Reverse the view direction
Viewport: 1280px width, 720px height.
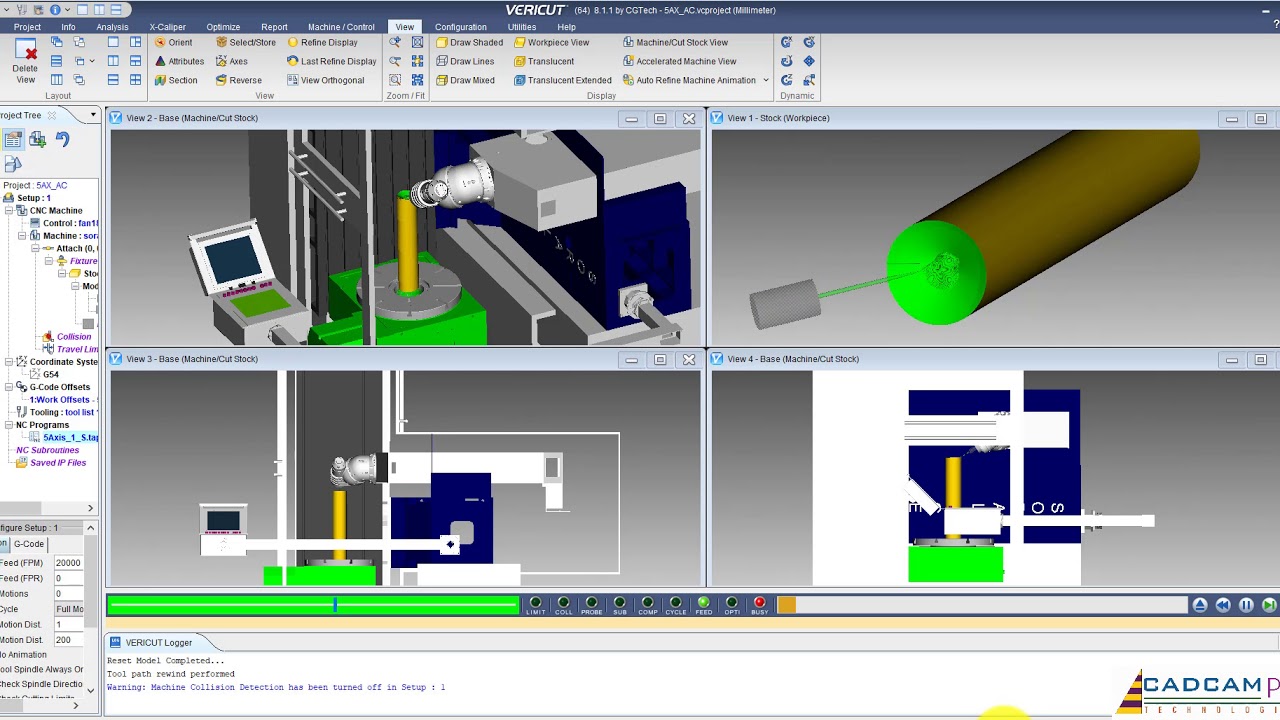point(239,80)
